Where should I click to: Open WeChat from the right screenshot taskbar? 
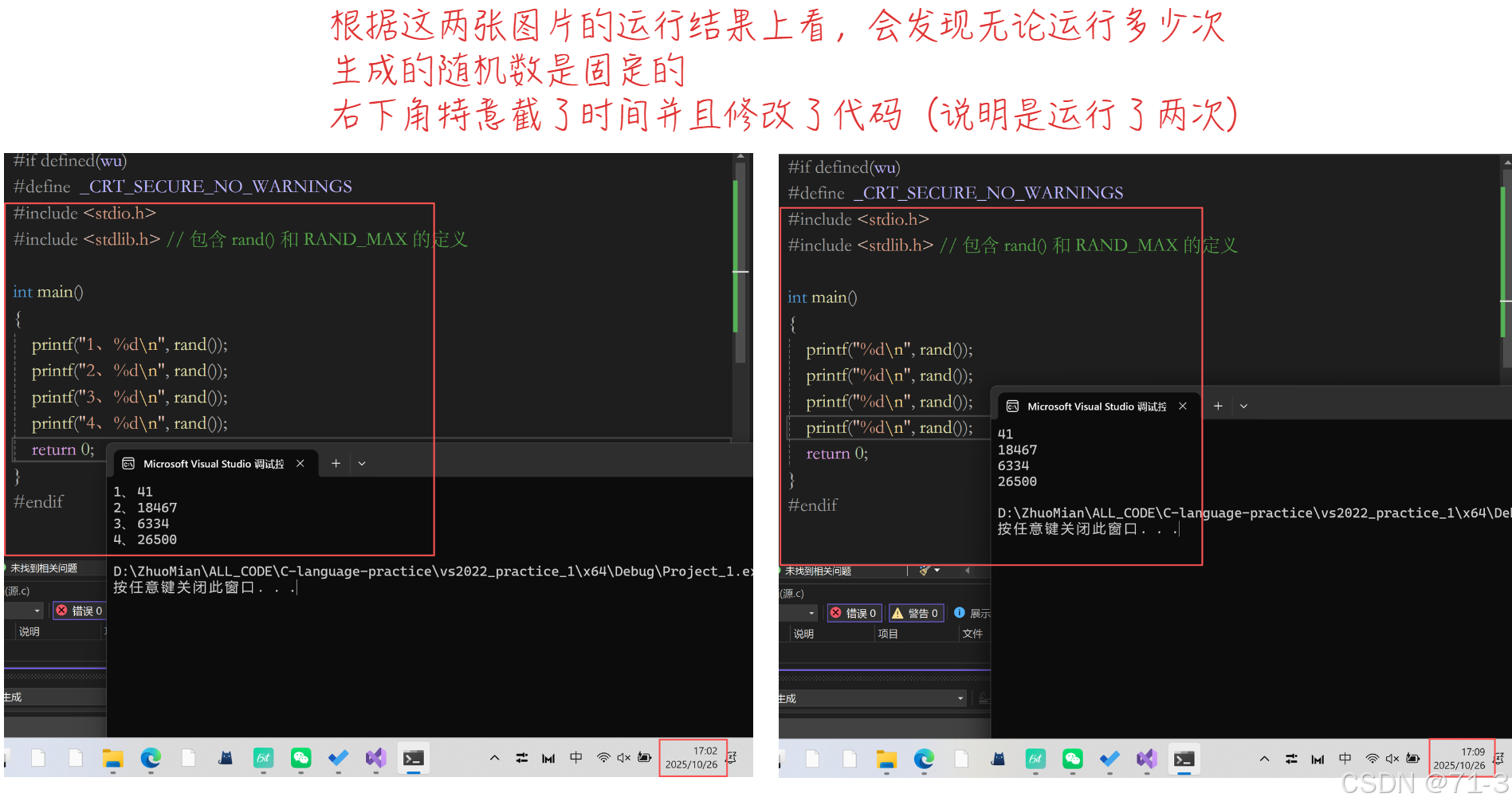pyautogui.click(x=1073, y=759)
